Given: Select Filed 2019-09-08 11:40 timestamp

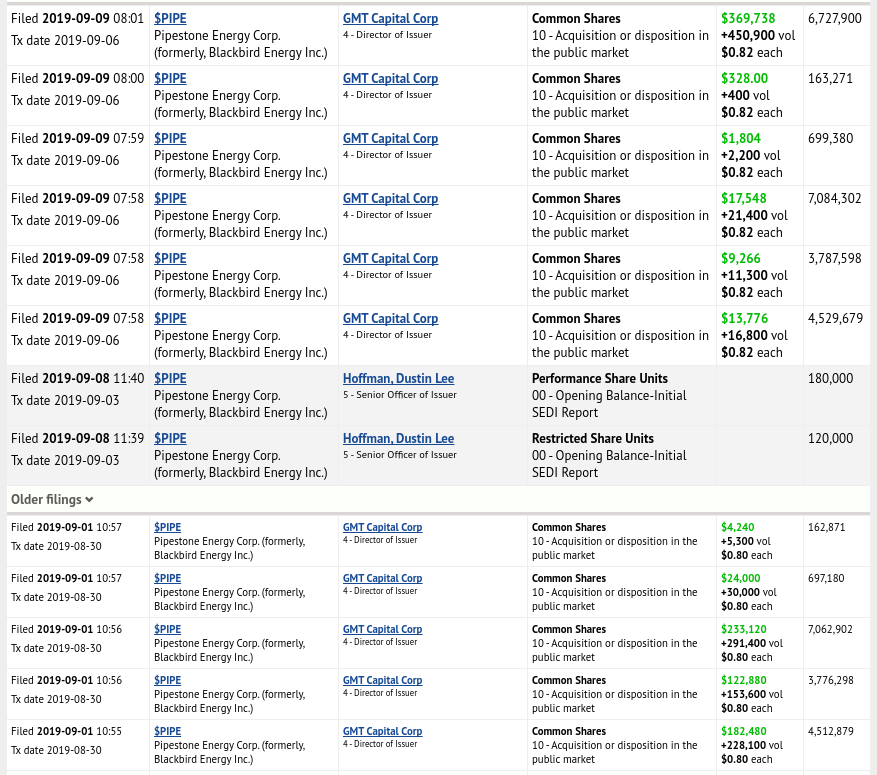Looking at the screenshot, I should (x=77, y=379).
